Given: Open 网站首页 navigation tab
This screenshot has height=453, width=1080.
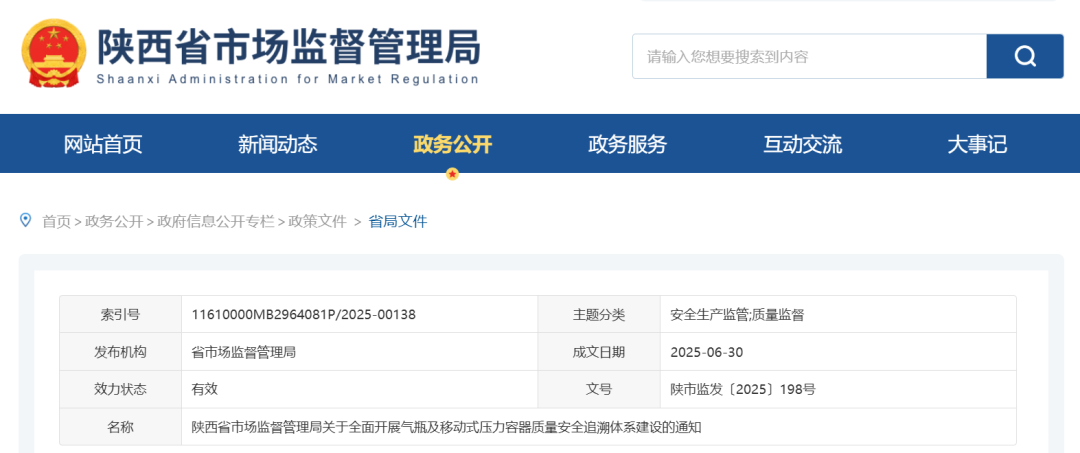Looking at the screenshot, I should (103, 144).
